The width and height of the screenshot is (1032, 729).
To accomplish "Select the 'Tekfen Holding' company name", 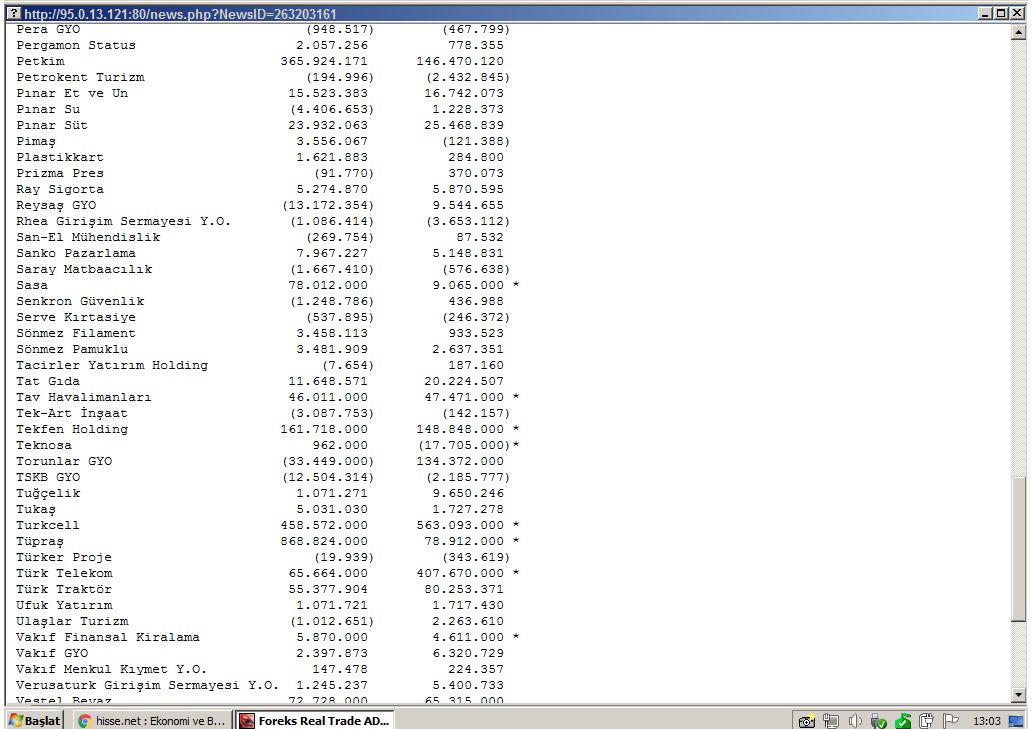I will point(72,429).
